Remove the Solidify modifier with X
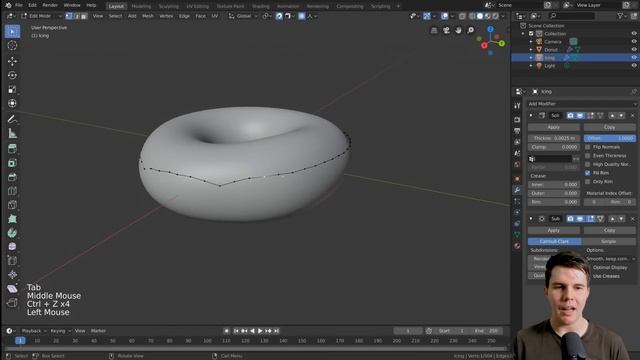Image resolution: width=640 pixels, height=360 pixels. click(x=633, y=116)
